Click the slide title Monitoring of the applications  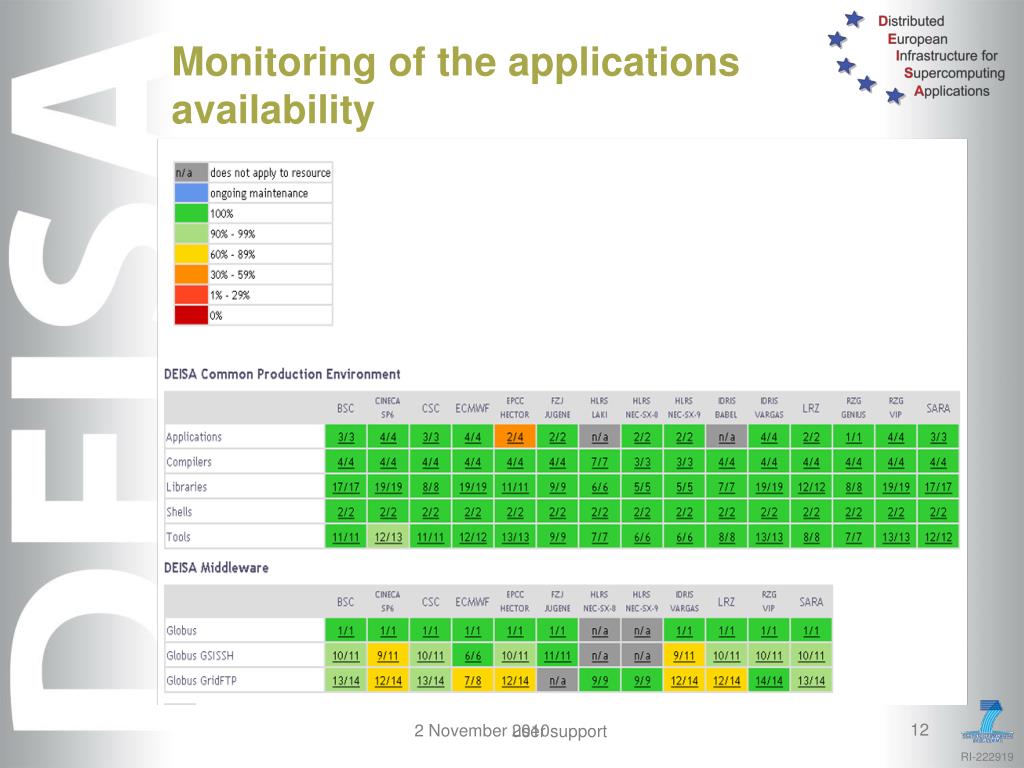455,64
